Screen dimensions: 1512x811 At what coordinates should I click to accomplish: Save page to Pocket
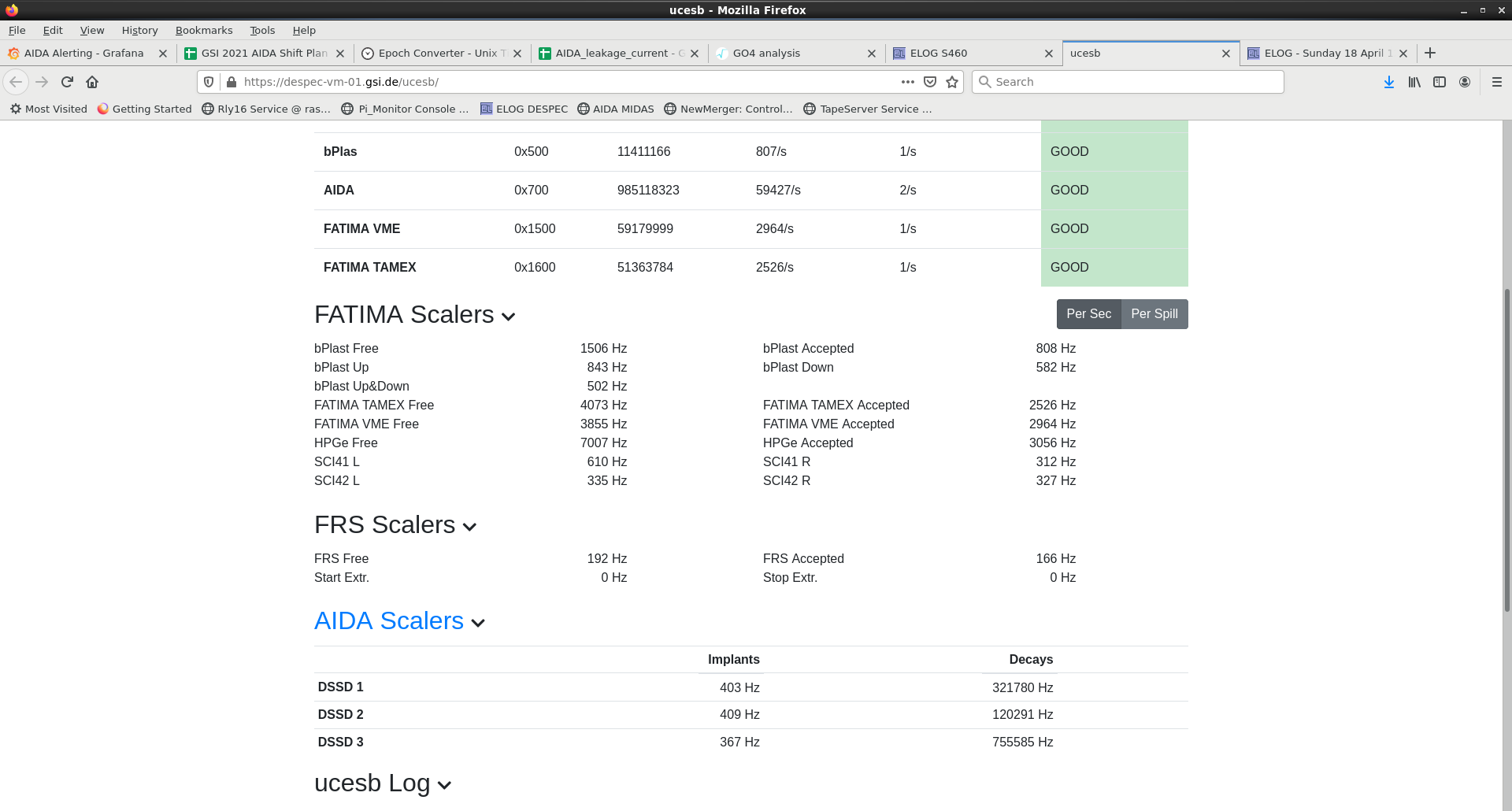pyautogui.click(x=930, y=82)
